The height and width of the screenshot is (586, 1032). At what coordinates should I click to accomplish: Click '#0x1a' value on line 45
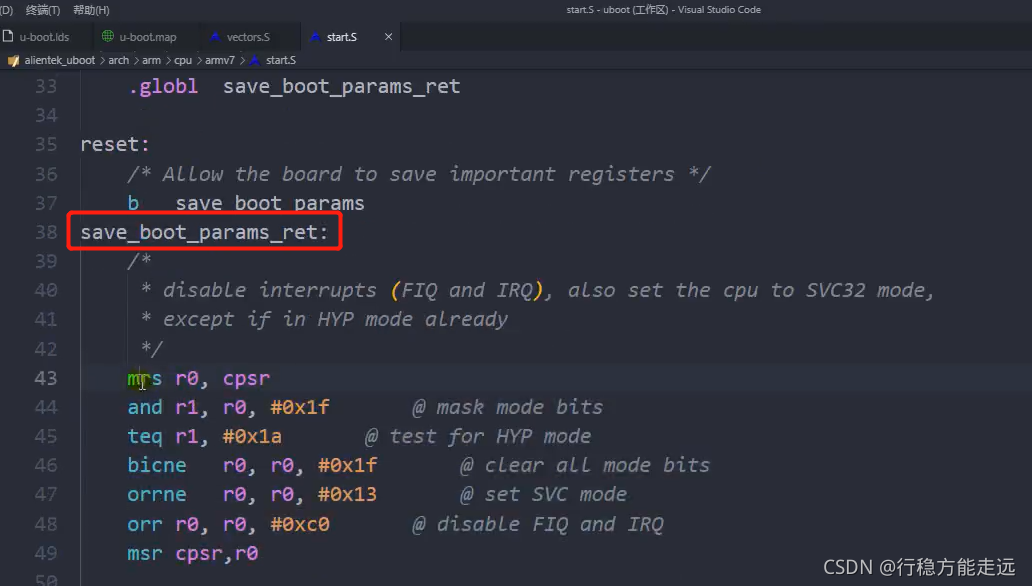pos(252,437)
